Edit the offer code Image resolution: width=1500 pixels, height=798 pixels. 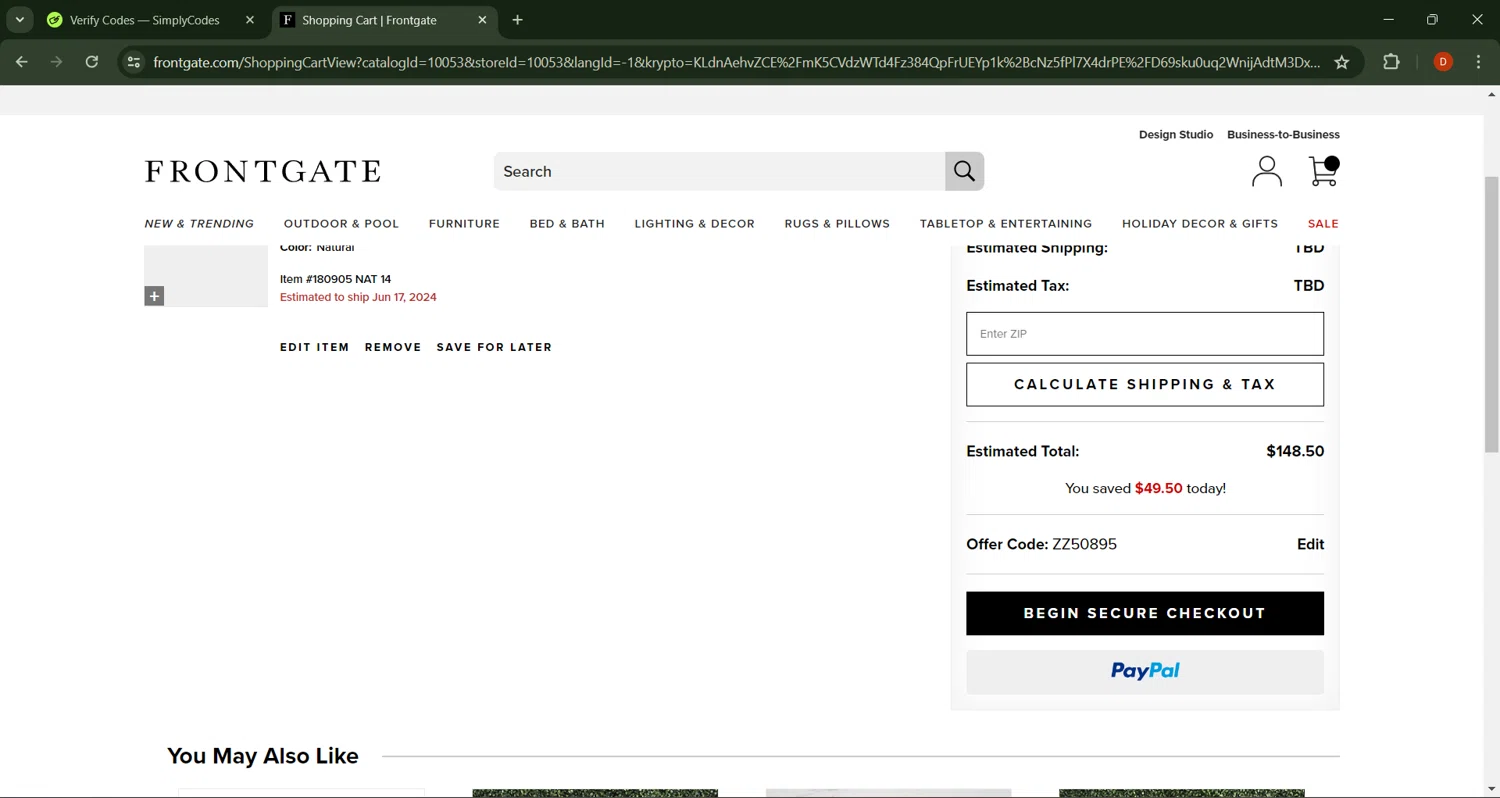click(1310, 544)
